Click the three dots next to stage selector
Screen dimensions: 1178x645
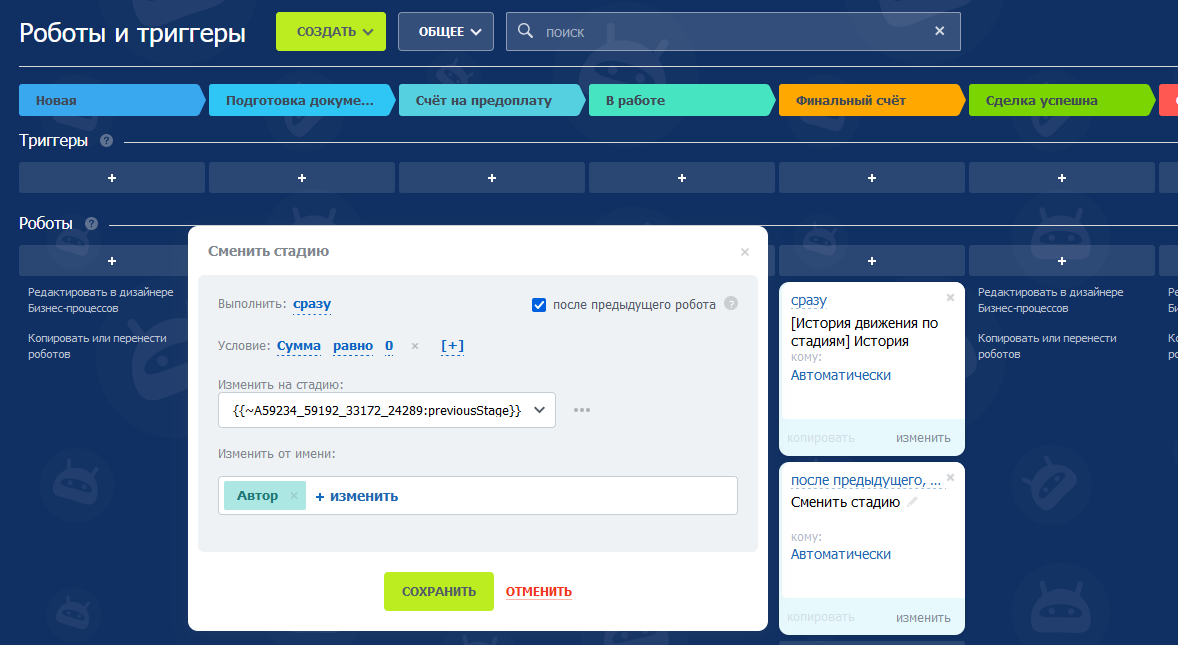click(x=582, y=410)
